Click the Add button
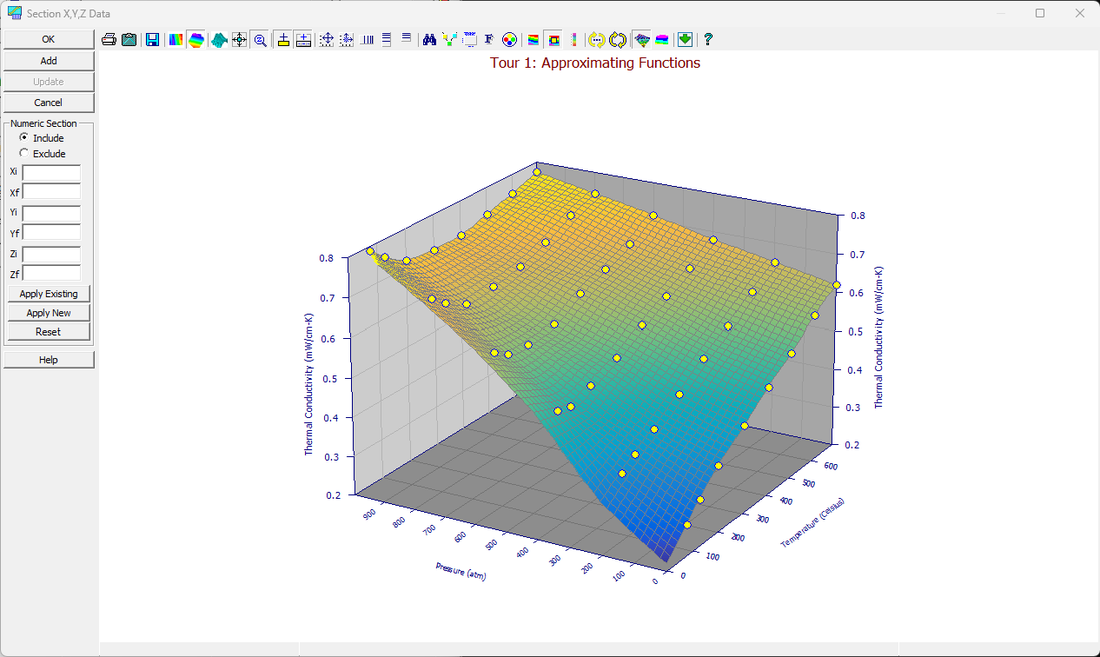 coord(48,61)
